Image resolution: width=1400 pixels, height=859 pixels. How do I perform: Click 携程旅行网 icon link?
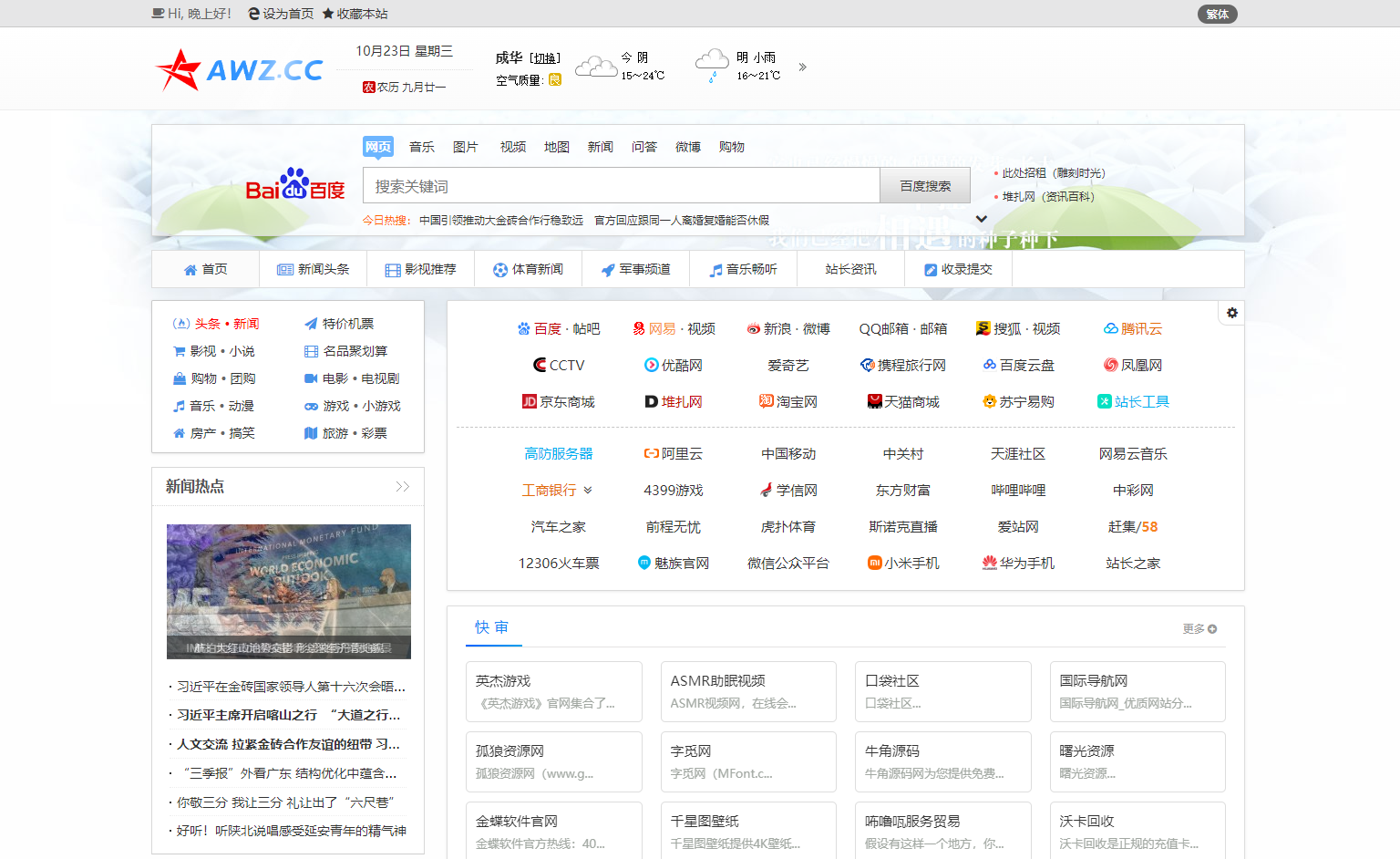coord(868,365)
